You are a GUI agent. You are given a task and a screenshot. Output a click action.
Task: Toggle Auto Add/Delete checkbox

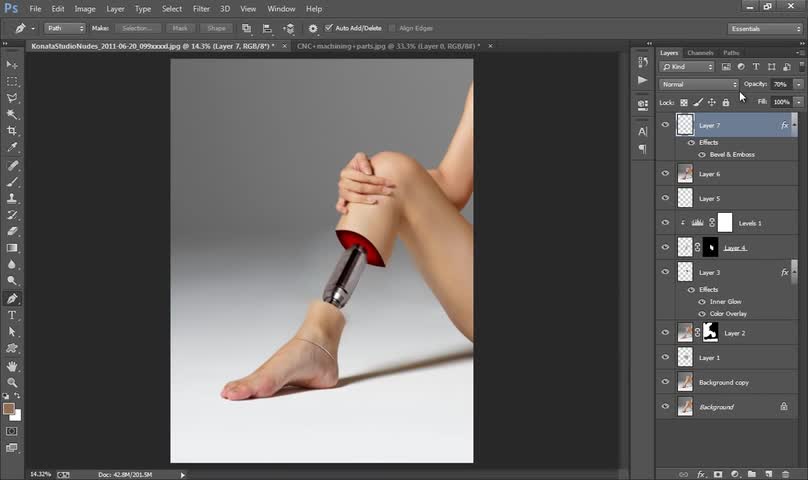[329, 28]
